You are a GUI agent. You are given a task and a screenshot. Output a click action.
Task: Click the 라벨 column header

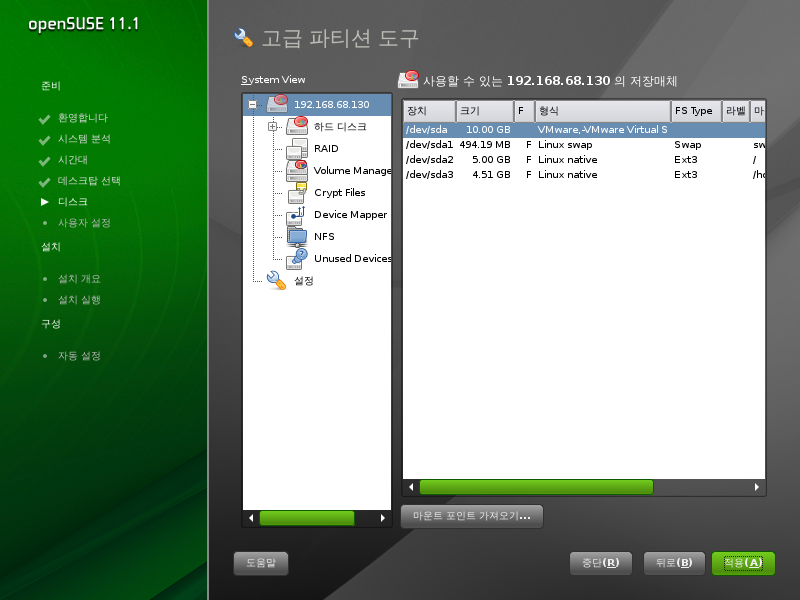coord(736,111)
